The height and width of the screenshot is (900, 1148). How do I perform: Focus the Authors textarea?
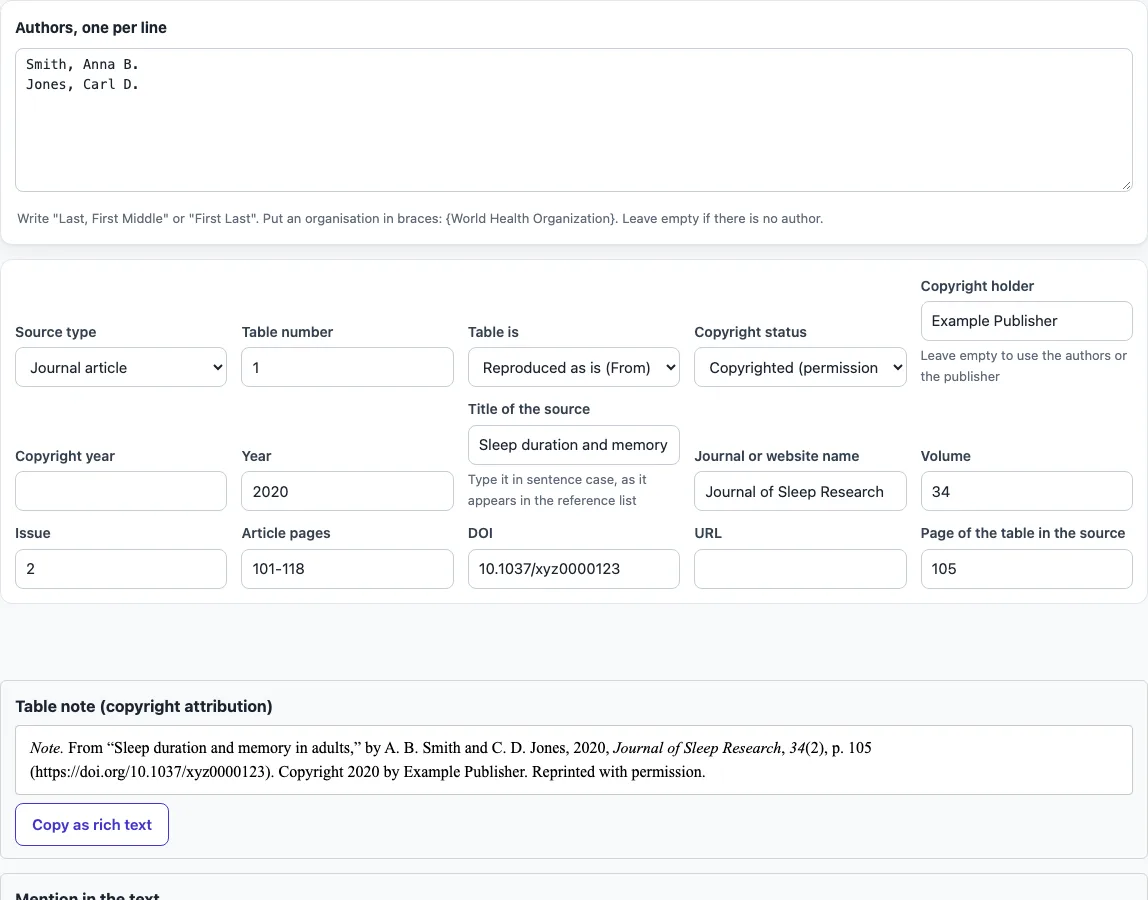pyautogui.click(x=574, y=120)
